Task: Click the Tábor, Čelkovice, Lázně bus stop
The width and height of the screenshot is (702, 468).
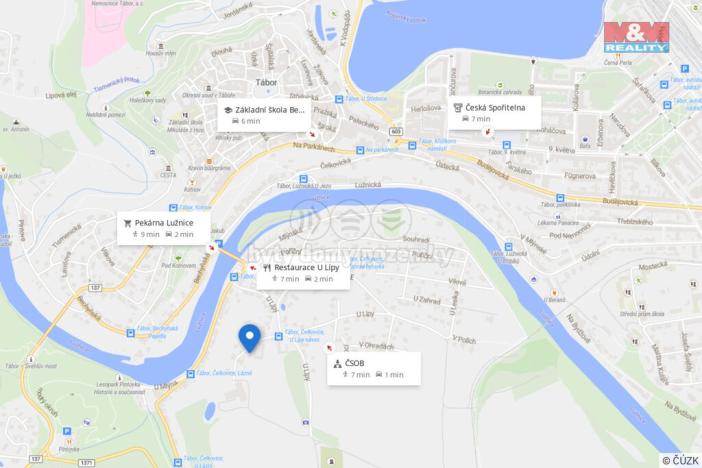Action: tap(191, 374)
